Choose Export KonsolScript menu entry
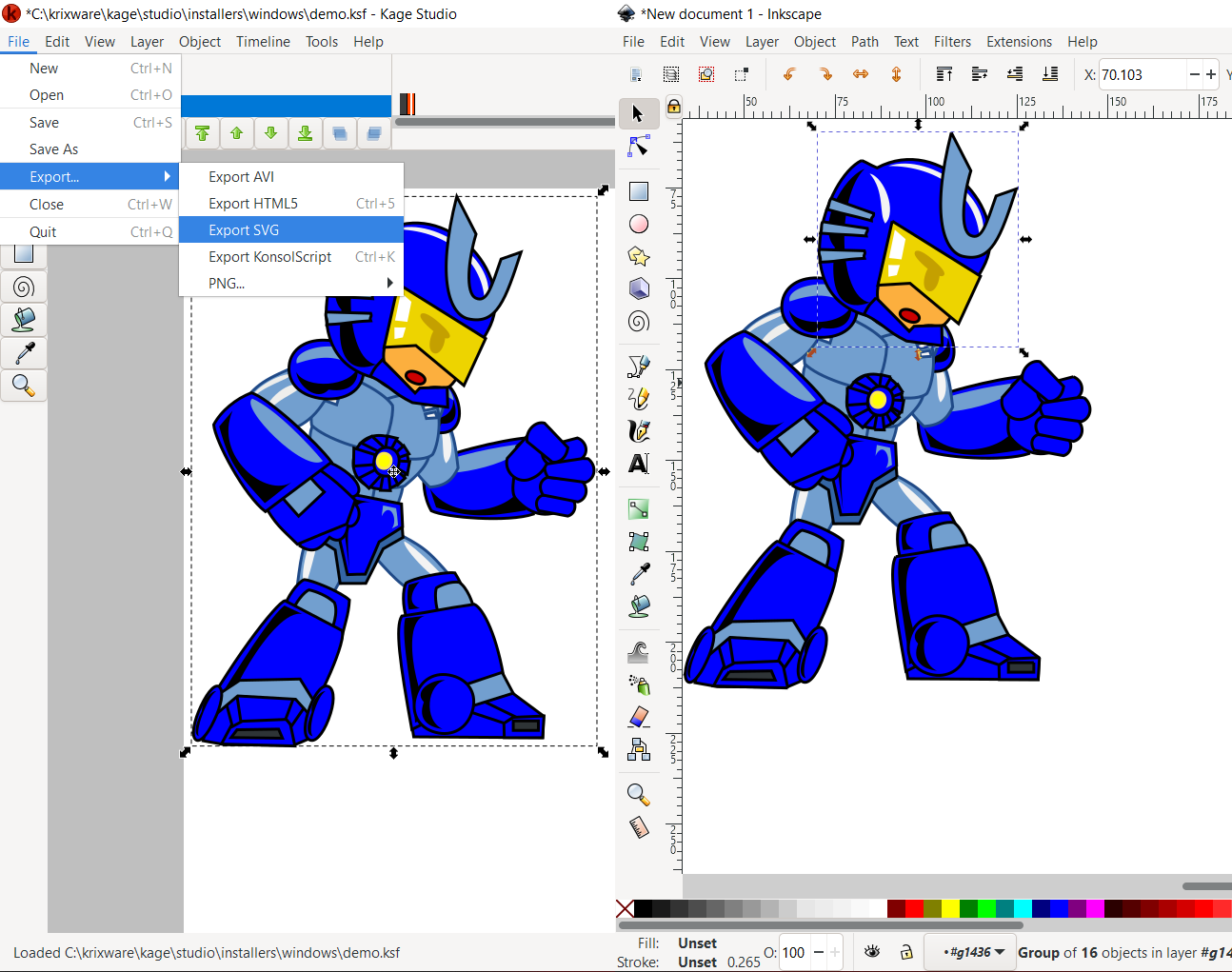1232x972 pixels. [291, 256]
